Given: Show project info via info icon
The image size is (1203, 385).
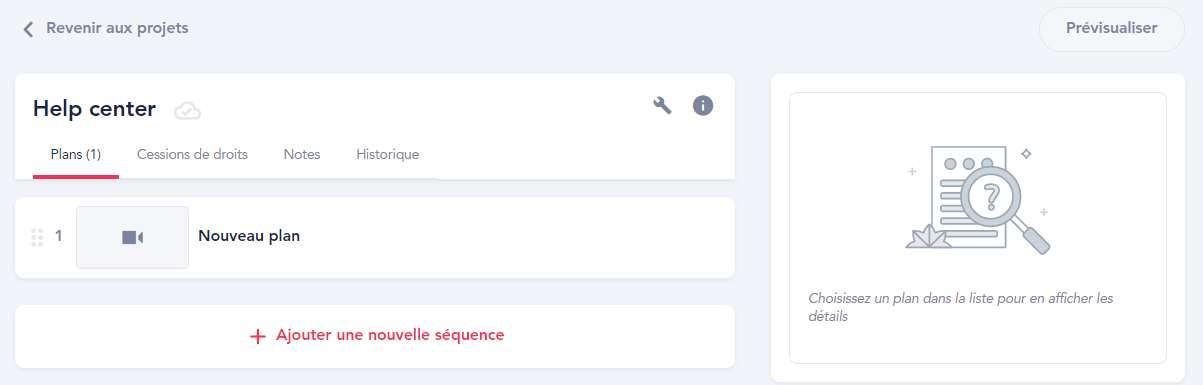Looking at the screenshot, I should [703, 105].
